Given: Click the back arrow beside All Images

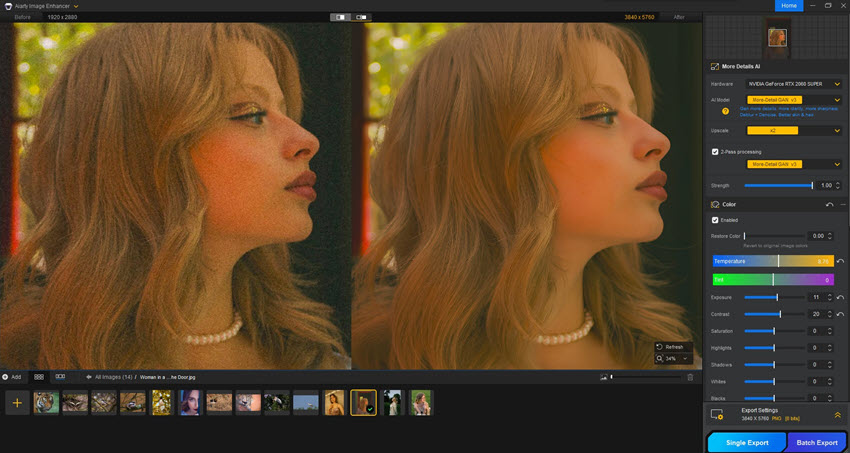Looking at the screenshot, I should (88, 377).
